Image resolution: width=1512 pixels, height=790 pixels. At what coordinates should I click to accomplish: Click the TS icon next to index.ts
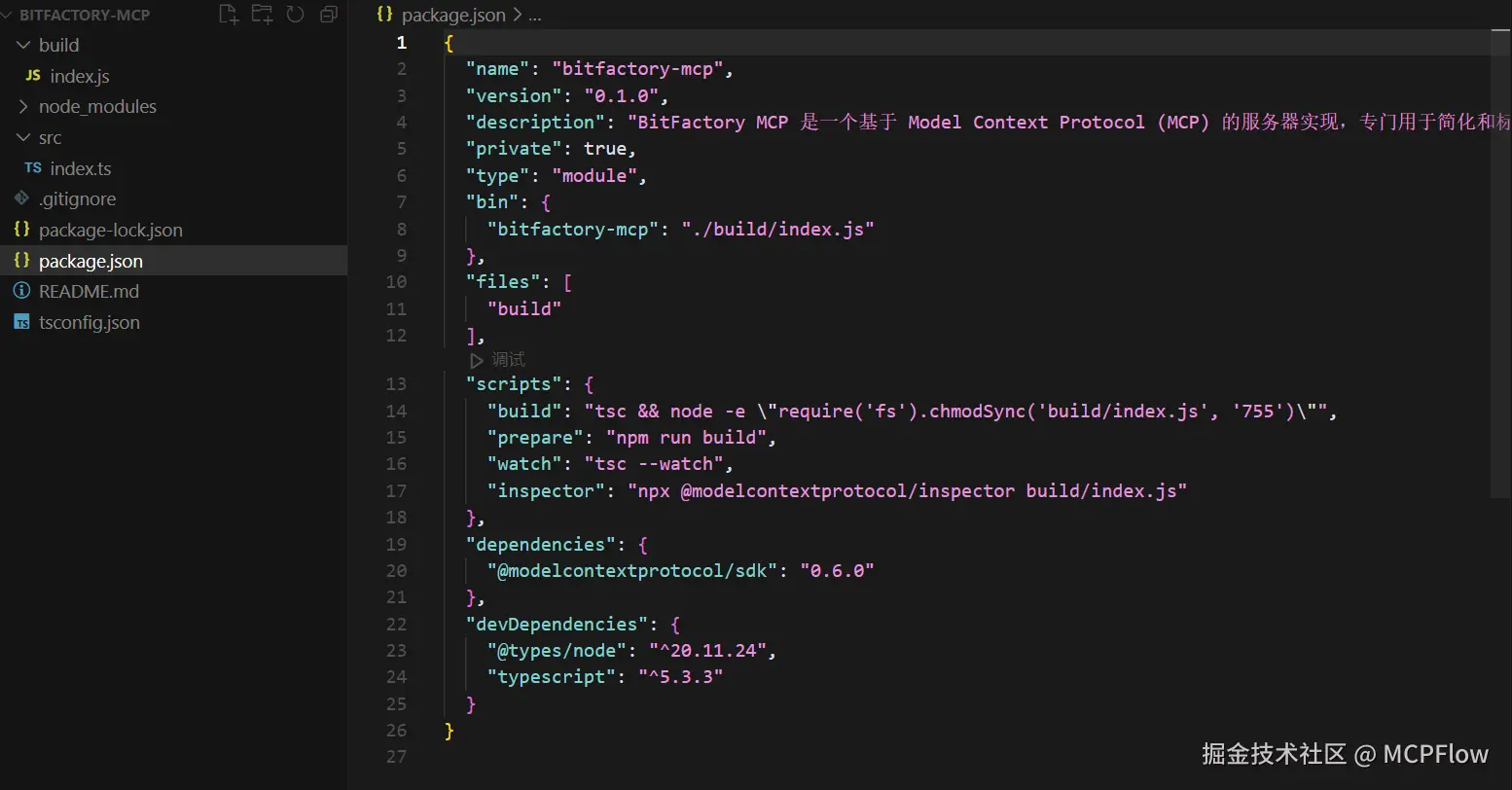click(33, 167)
